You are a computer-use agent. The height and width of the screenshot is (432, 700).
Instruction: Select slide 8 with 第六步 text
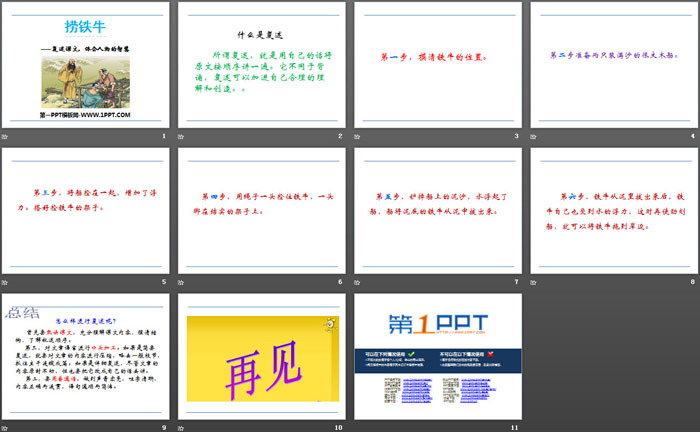coord(614,211)
